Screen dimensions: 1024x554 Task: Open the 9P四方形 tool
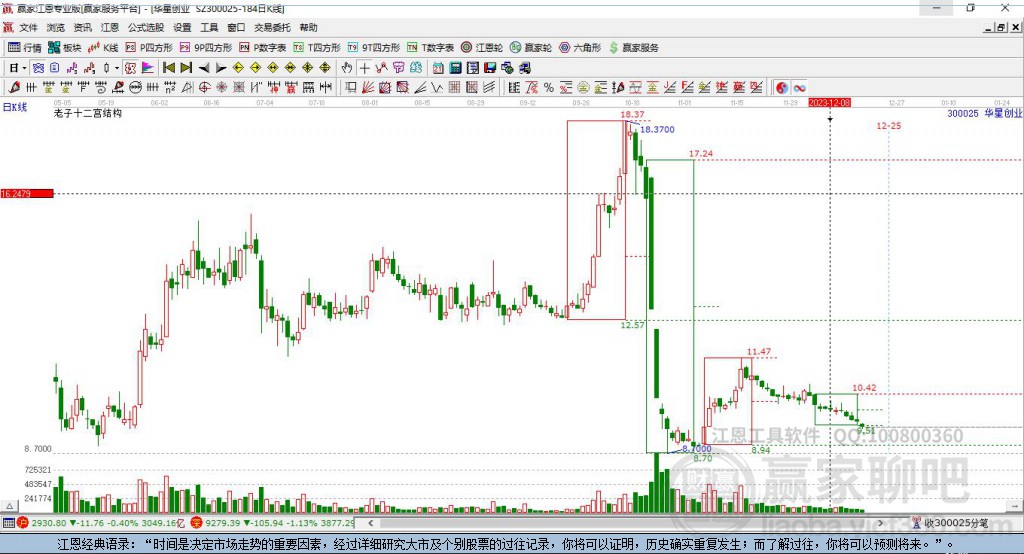point(206,48)
